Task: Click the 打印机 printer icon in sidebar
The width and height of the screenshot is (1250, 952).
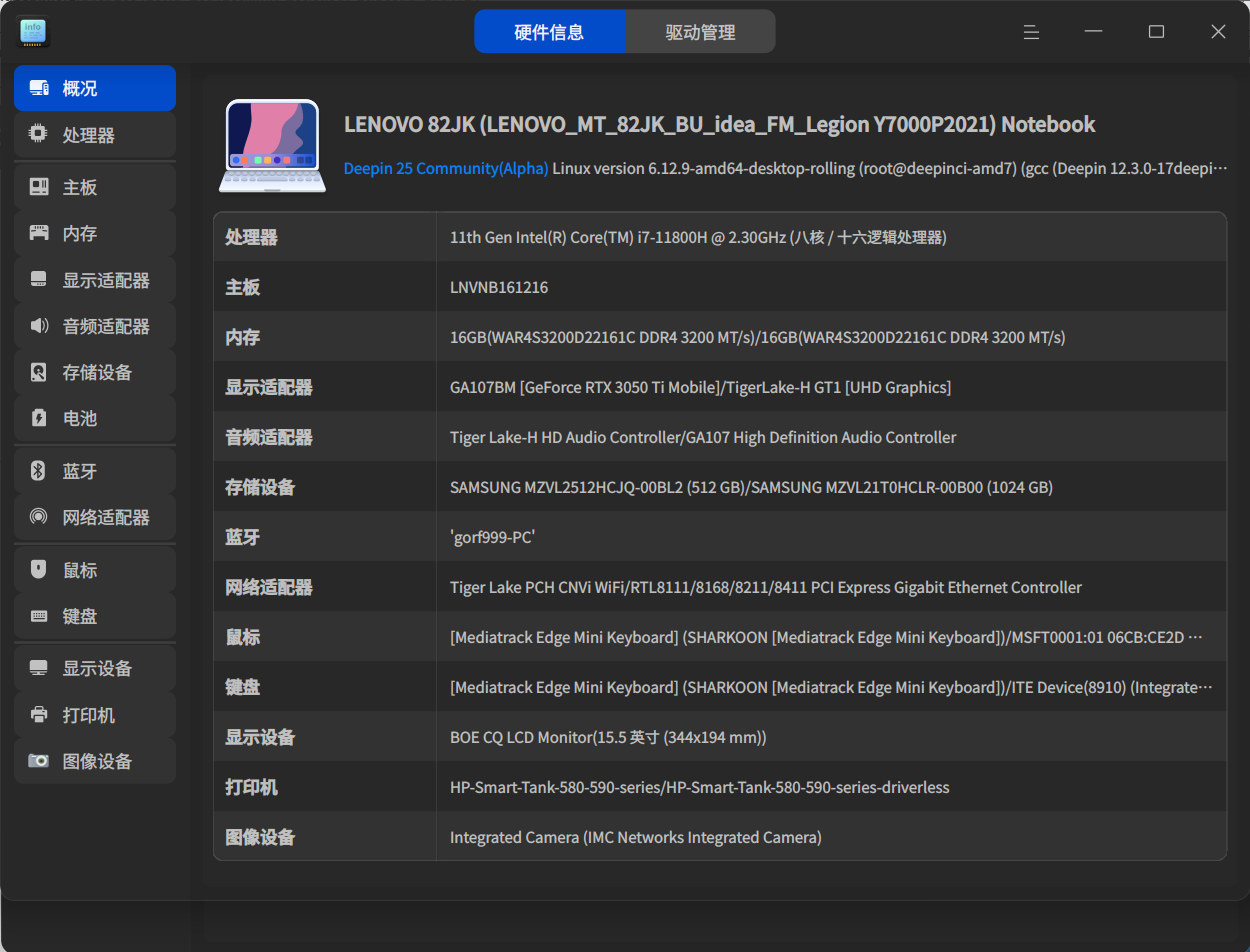Action: tap(39, 715)
